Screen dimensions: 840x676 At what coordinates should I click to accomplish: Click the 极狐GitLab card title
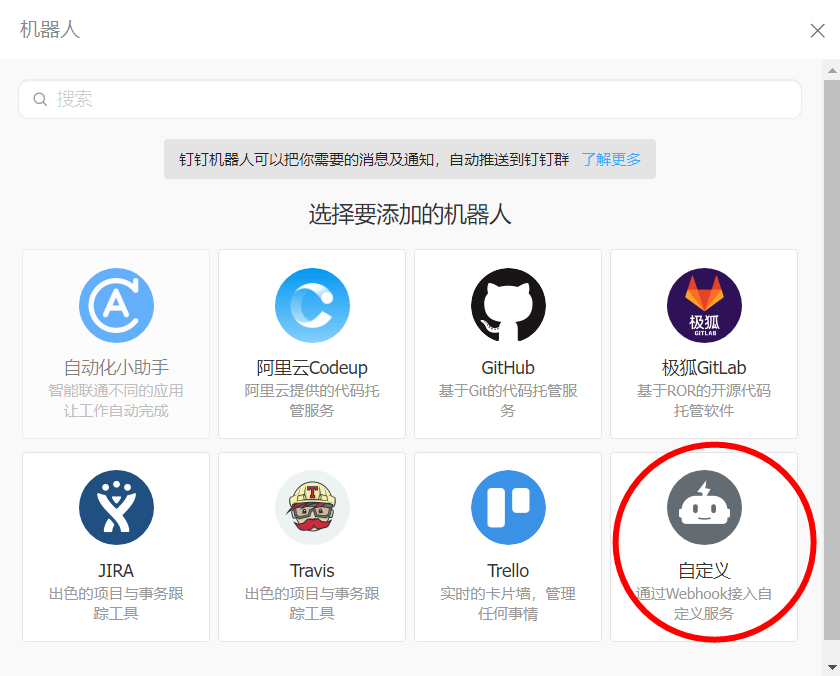pyautogui.click(x=704, y=368)
